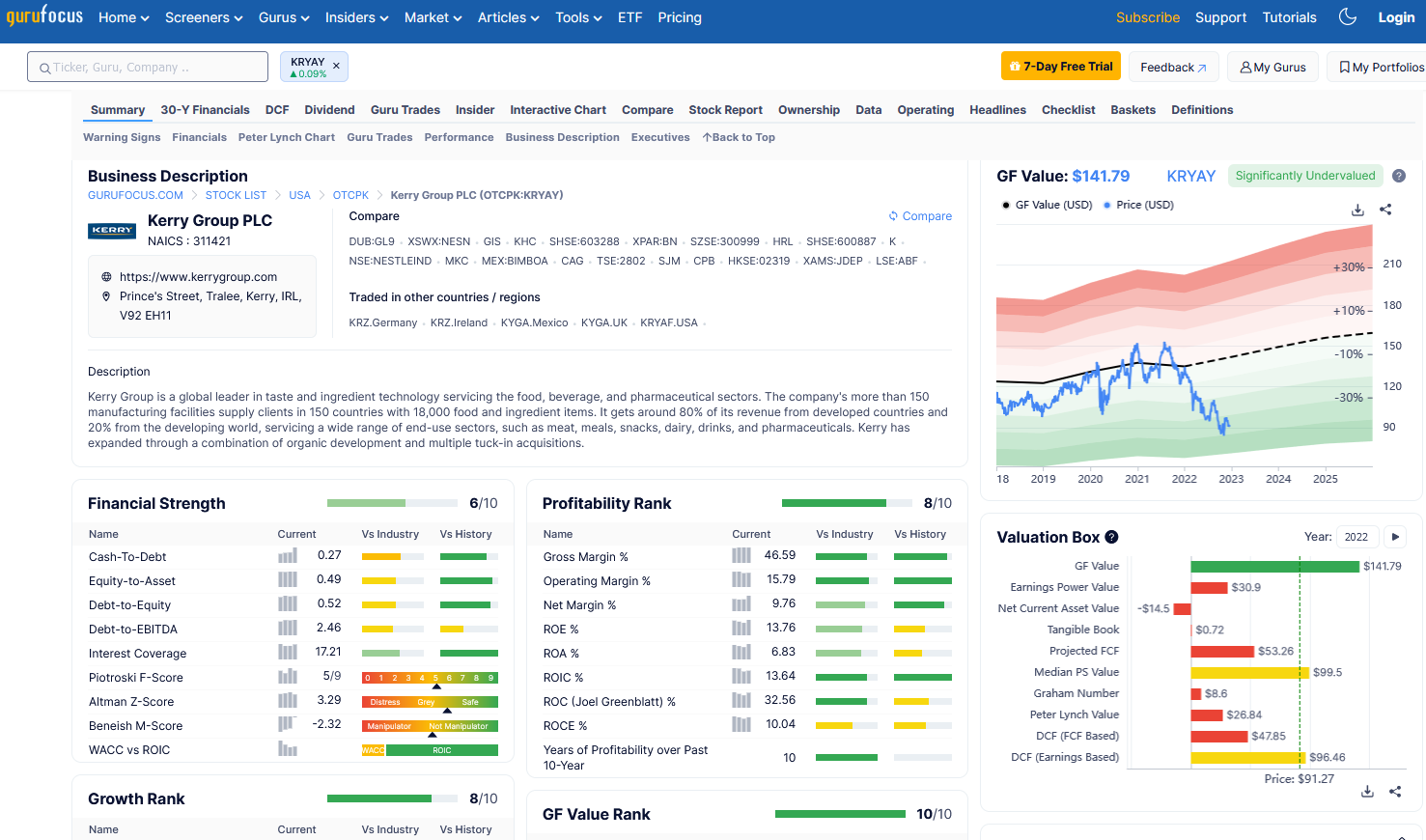Click the Piotroski F-Score color scale

click(430, 678)
